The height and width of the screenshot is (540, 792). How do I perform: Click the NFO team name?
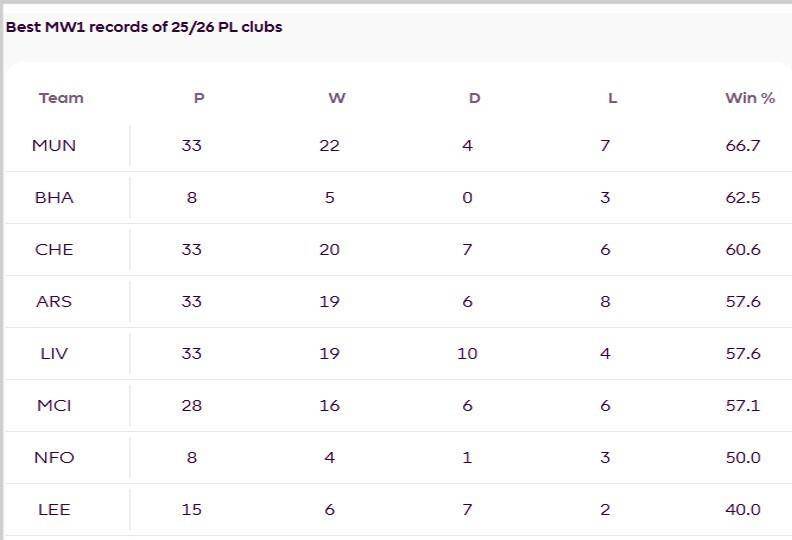point(54,458)
